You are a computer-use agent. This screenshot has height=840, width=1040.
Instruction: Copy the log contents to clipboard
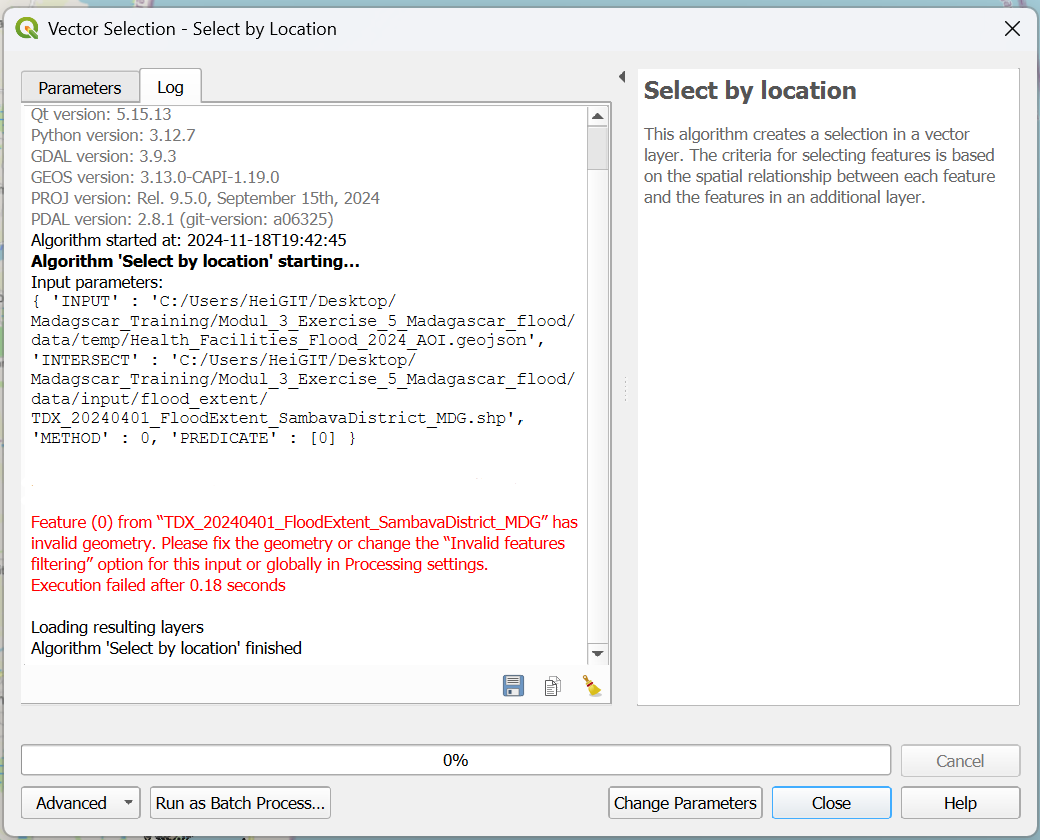552,686
